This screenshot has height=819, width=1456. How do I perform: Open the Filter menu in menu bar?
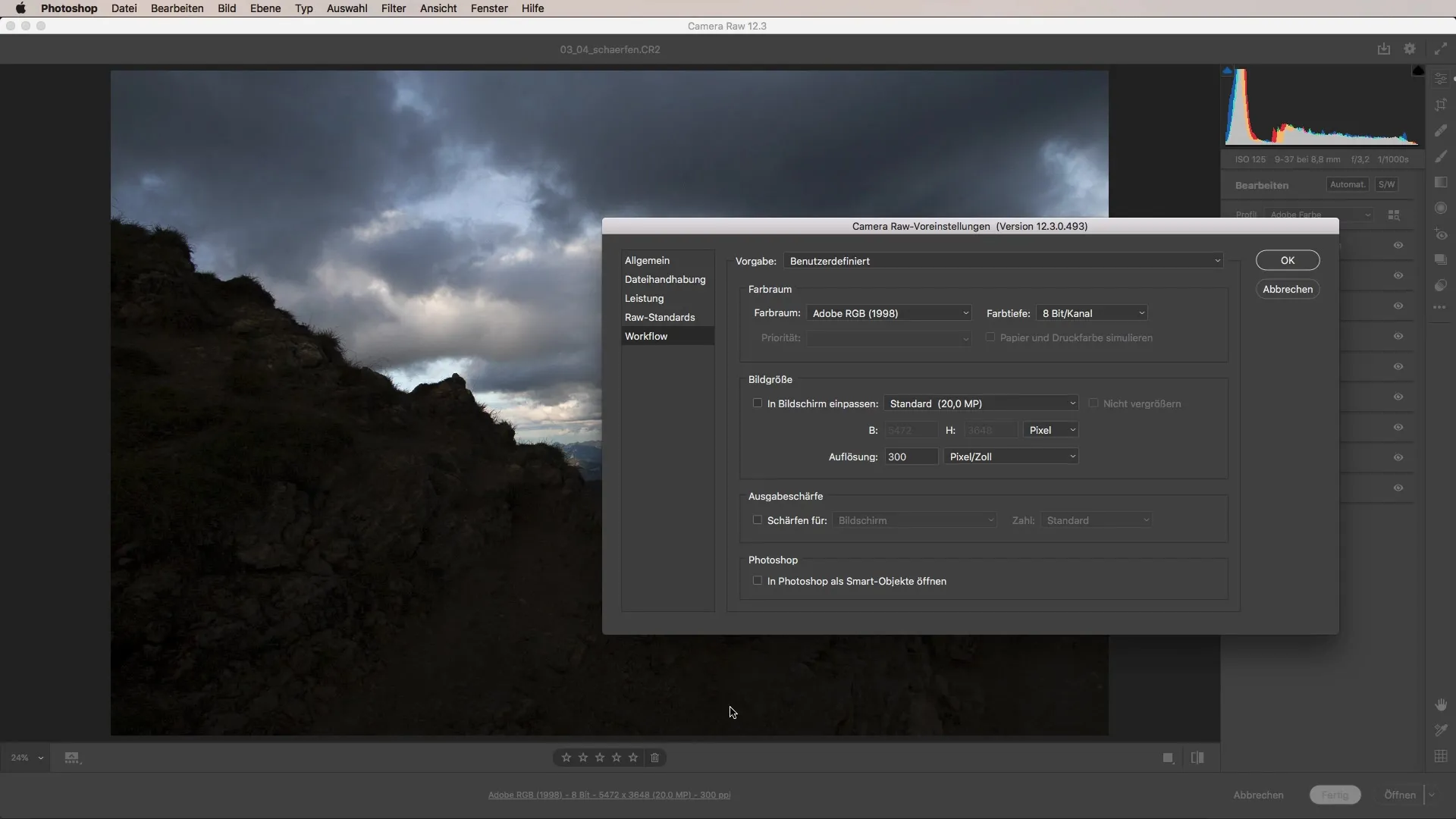(x=394, y=8)
